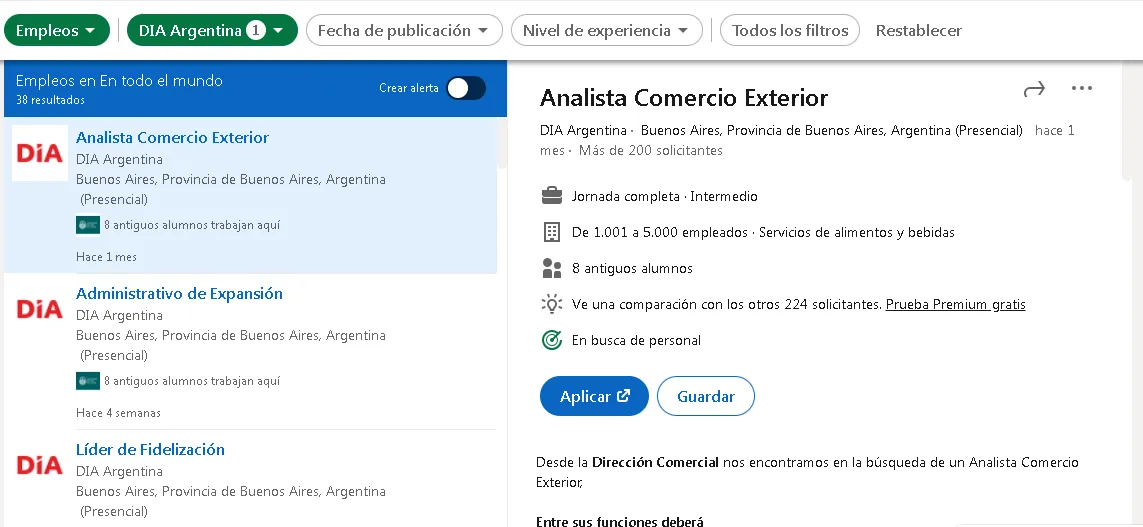Click DIA logo next to Líder de Fidelización
Viewport: 1143px width, 527px height.
click(x=40, y=465)
